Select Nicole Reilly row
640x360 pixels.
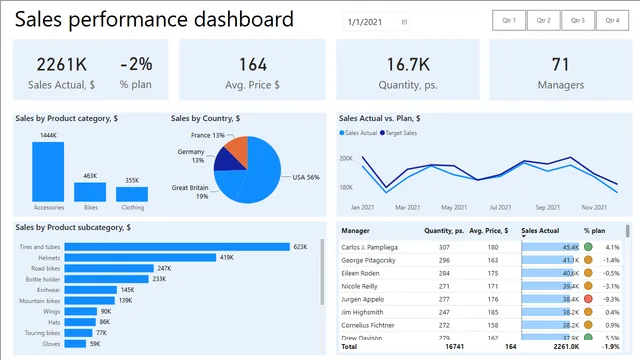pos(480,286)
